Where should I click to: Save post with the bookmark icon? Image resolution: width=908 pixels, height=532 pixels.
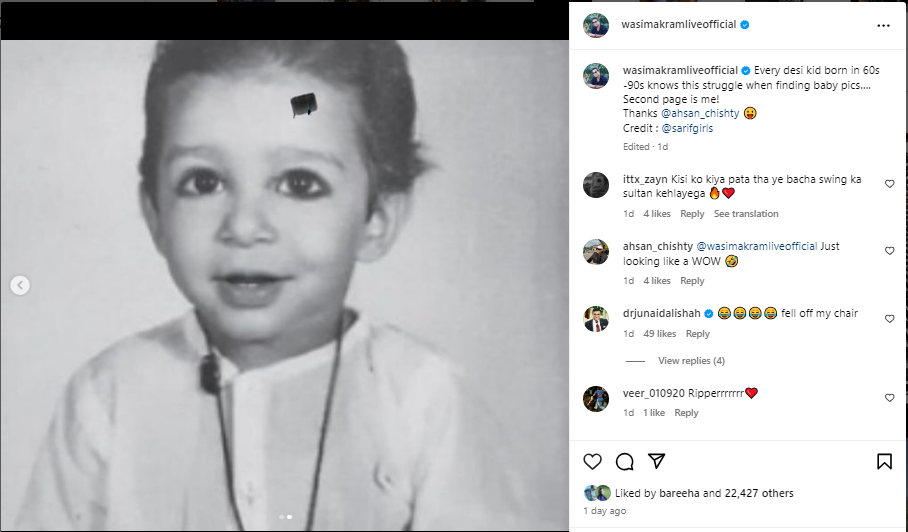[884, 461]
